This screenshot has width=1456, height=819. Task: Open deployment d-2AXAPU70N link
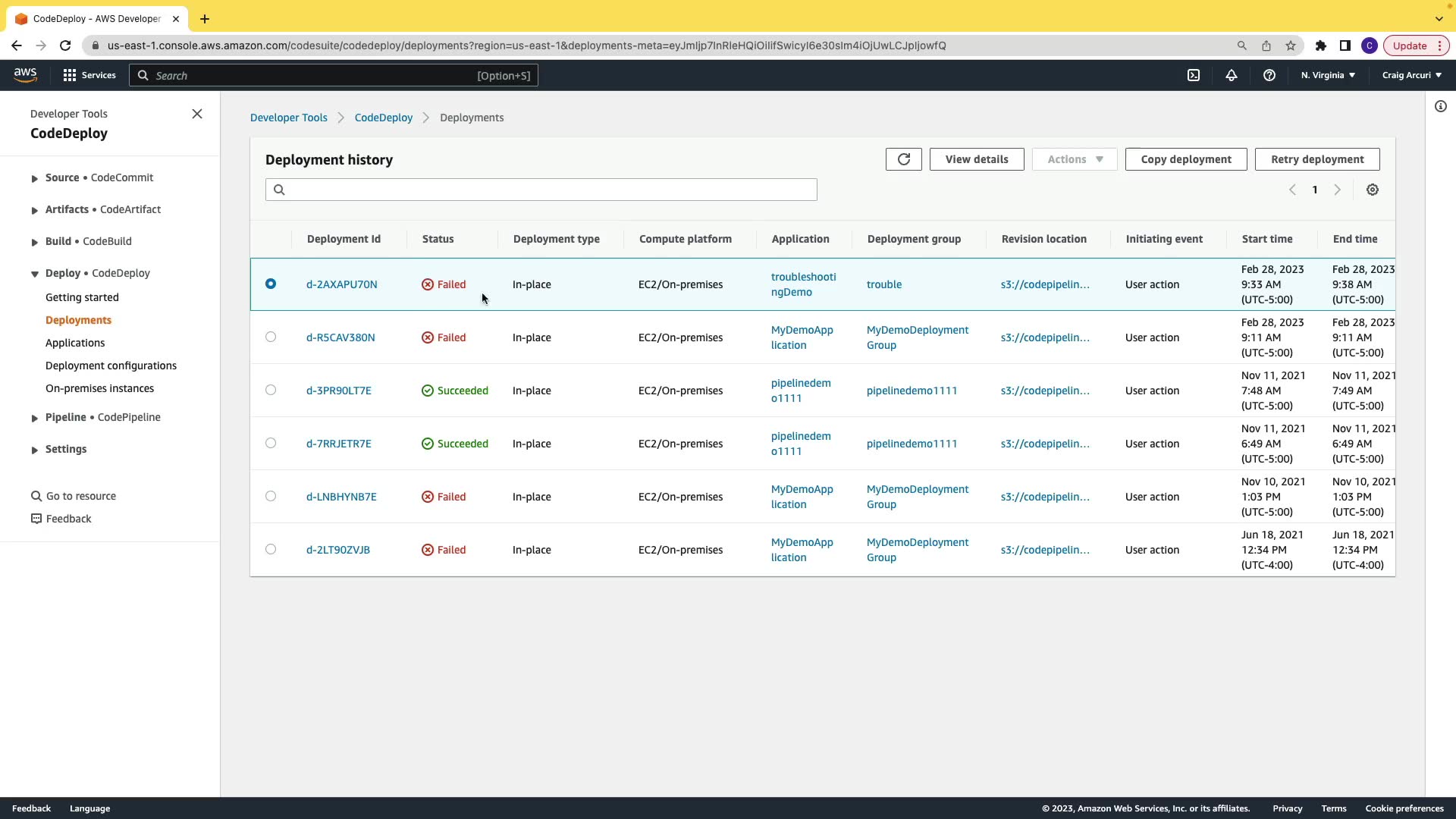pos(341,284)
